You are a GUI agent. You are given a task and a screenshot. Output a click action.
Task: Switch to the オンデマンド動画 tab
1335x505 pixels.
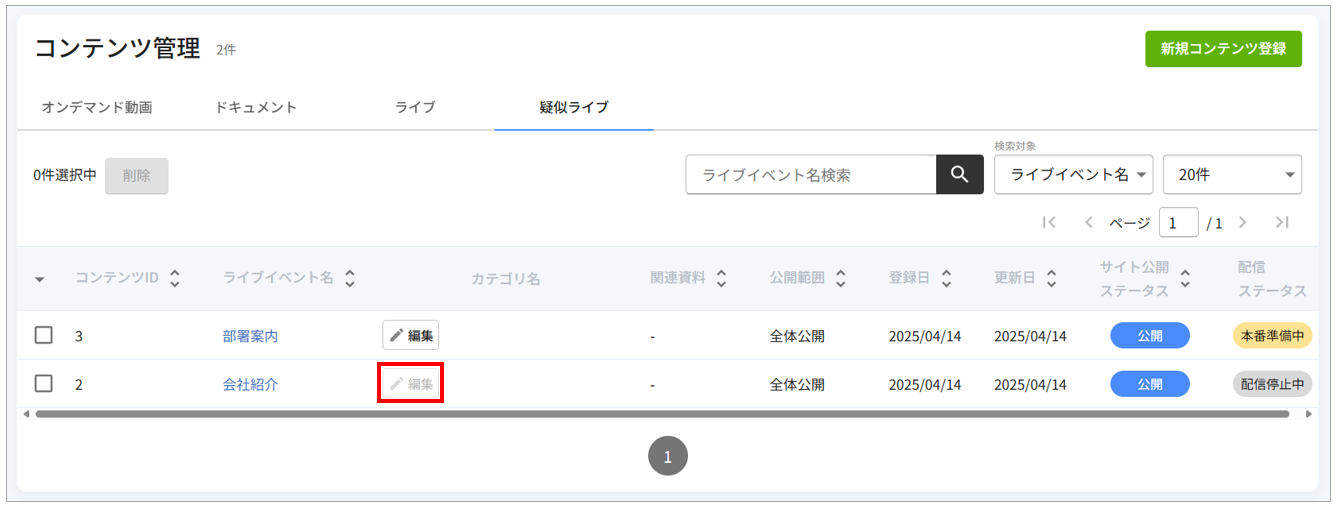coord(97,107)
